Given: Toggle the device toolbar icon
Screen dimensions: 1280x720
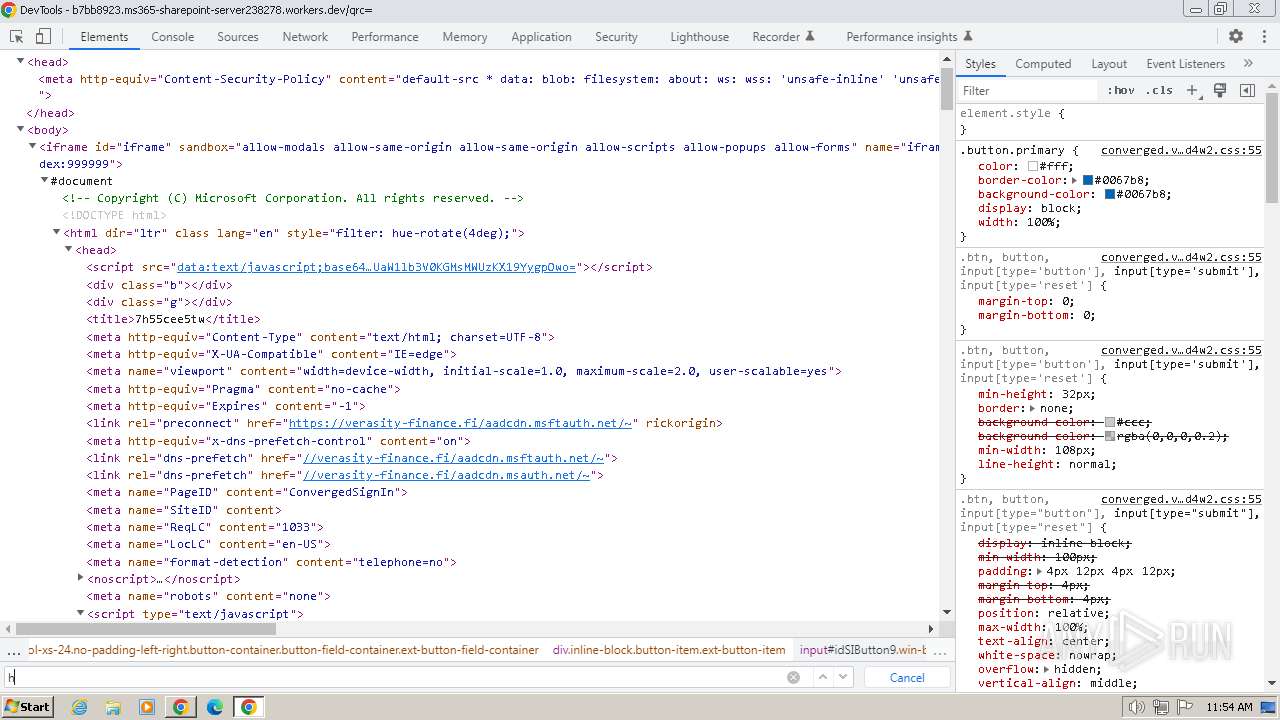Looking at the screenshot, I should 43,36.
